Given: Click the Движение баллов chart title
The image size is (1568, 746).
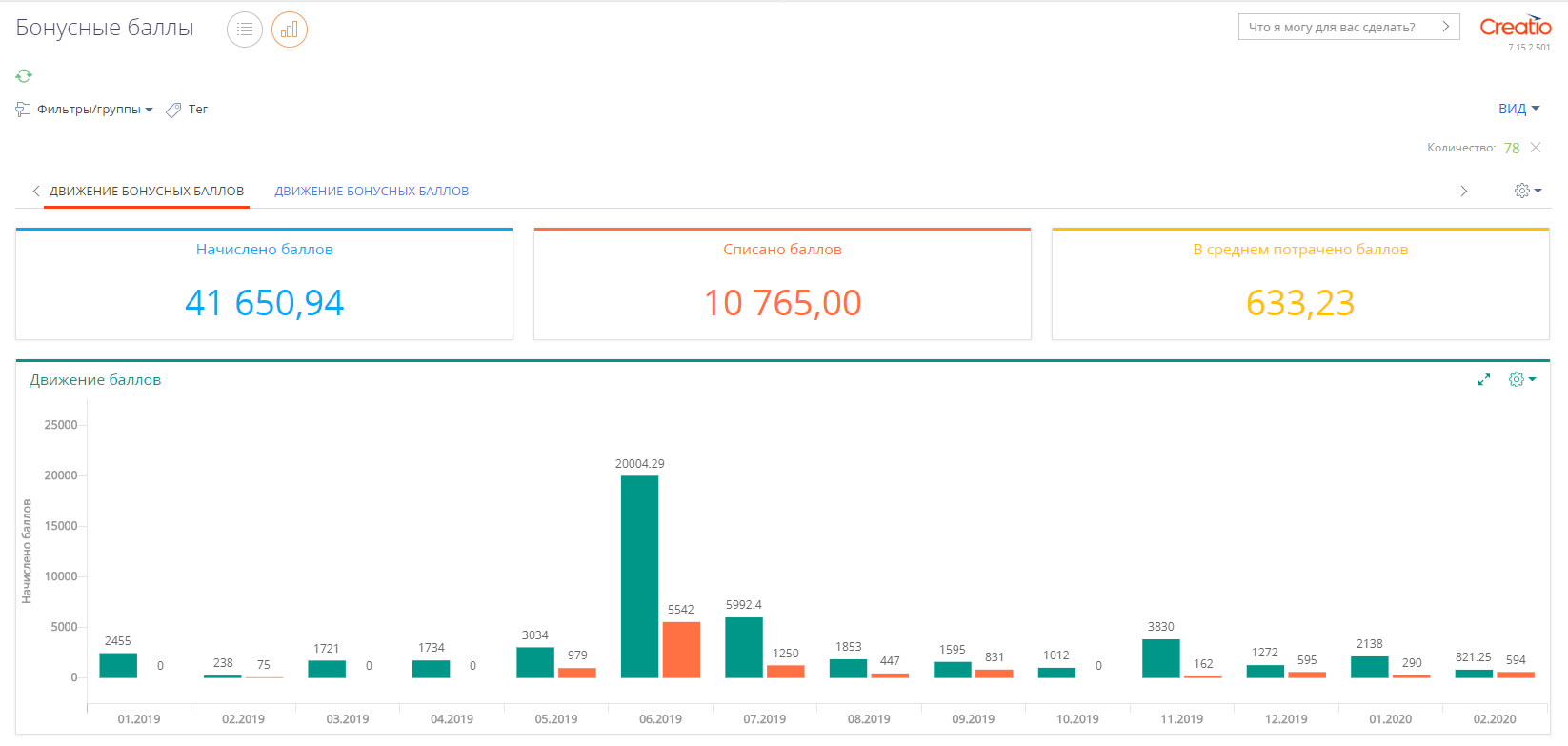Looking at the screenshot, I should [95, 380].
